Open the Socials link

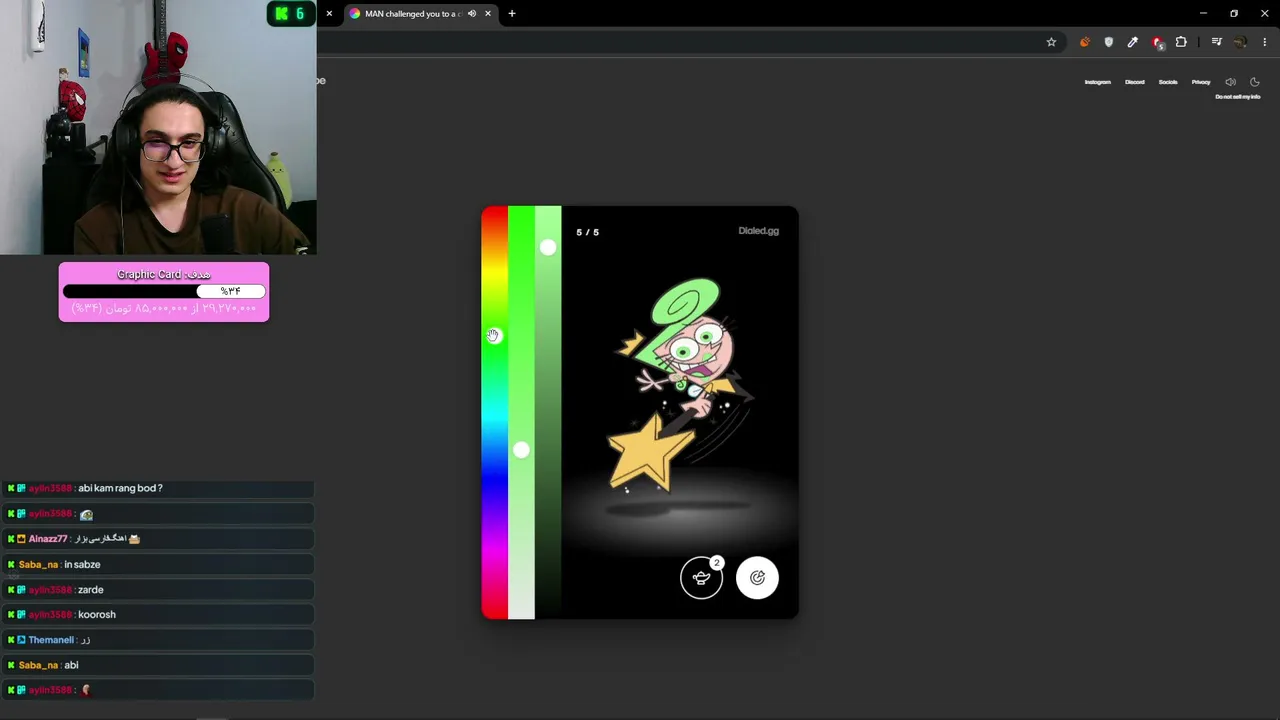click(x=1168, y=82)
